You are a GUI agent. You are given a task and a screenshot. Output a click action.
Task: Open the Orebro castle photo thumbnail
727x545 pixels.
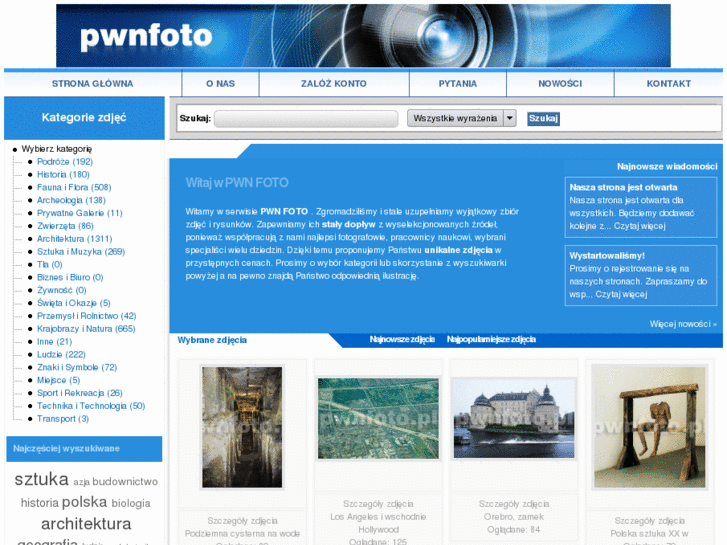click(x=514, y=418)
